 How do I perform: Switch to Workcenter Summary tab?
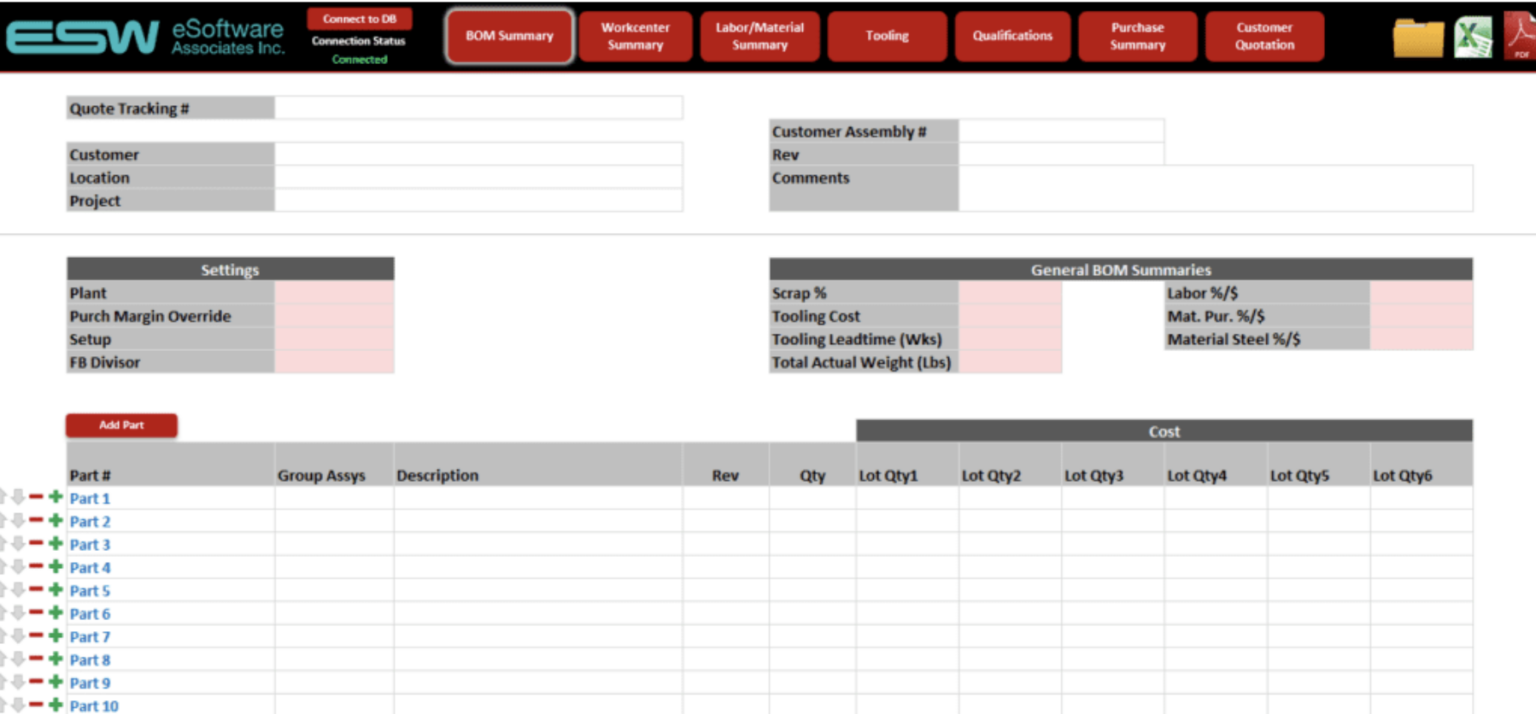tap(635, 36)
